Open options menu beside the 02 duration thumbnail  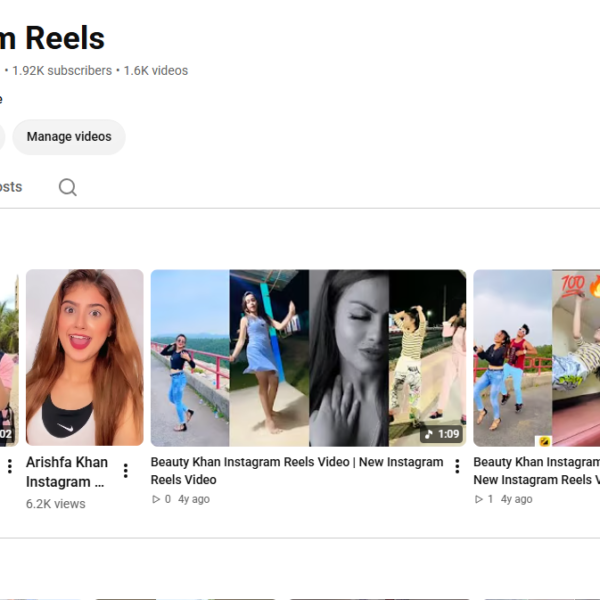(x=10, y=466)
